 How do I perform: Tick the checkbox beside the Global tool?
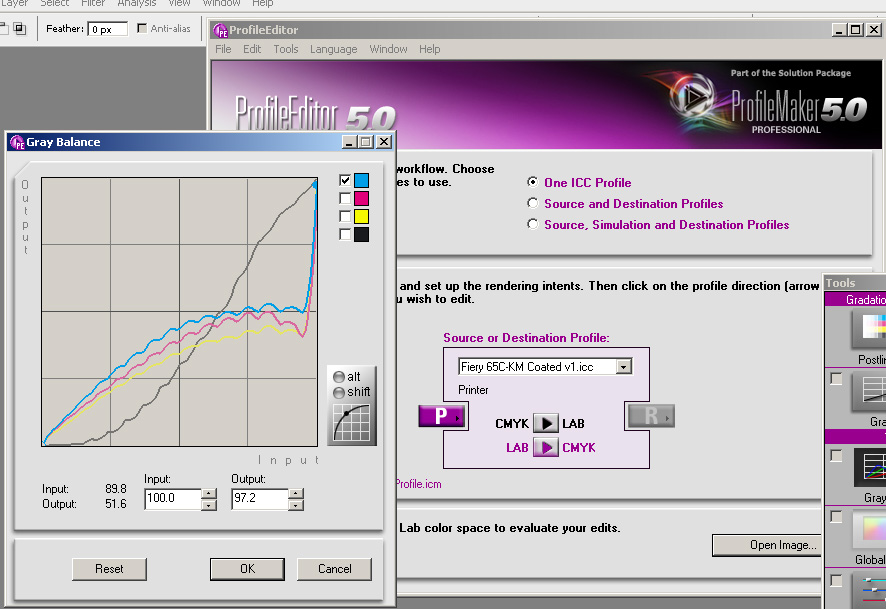tap(836, 517)
